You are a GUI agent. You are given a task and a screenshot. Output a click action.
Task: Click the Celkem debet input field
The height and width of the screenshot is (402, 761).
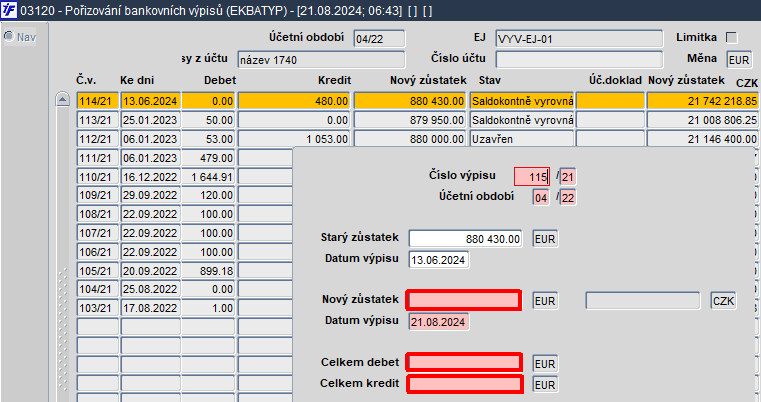464,363
